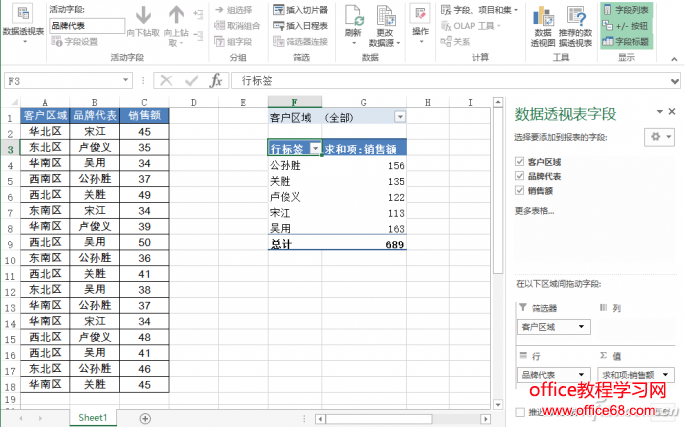685x427 pixels.
Task: Select pivot cell 公孙胜
Action: 294,165
